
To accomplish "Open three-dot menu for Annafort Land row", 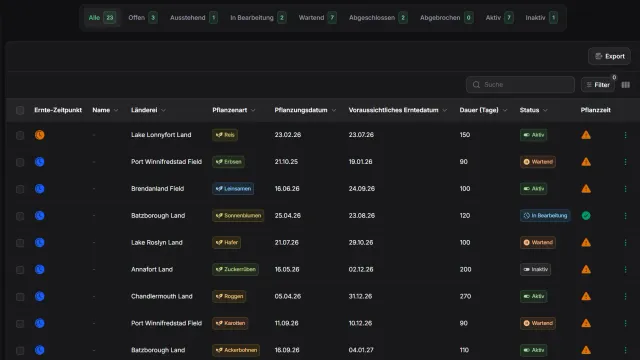I will (625, 269).
